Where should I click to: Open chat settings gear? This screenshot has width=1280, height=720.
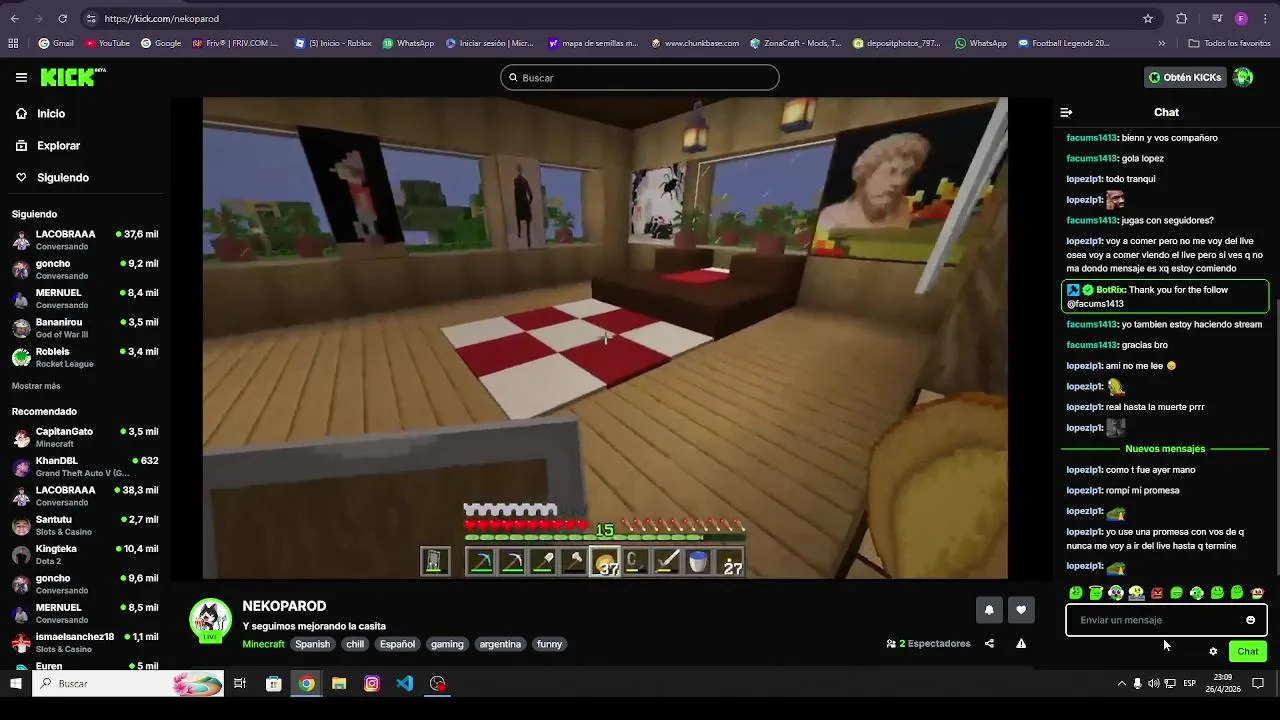(x=1213, y=652)
